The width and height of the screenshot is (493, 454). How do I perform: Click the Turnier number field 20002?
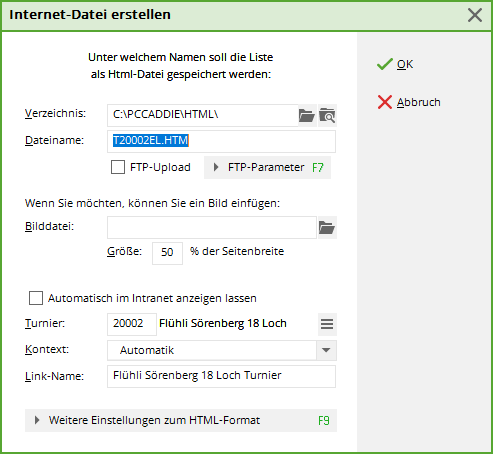coord(132,324)
